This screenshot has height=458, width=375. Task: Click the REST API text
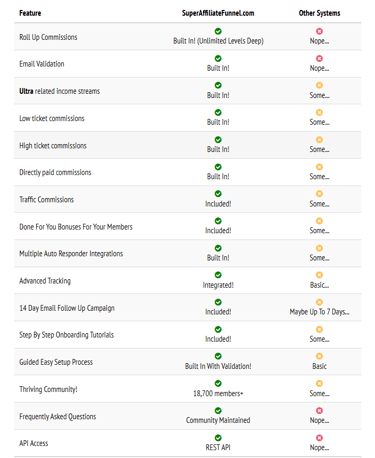218,447
